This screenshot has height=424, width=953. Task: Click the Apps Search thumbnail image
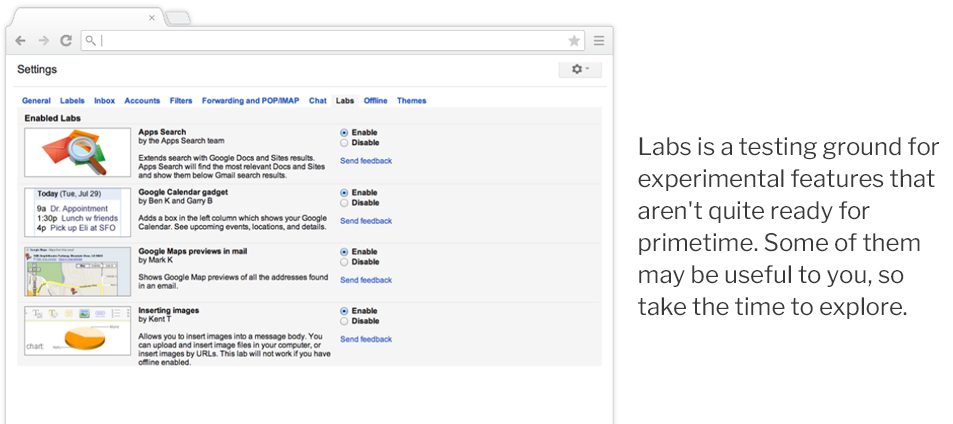pyautogui.click(x=78, y=152)
